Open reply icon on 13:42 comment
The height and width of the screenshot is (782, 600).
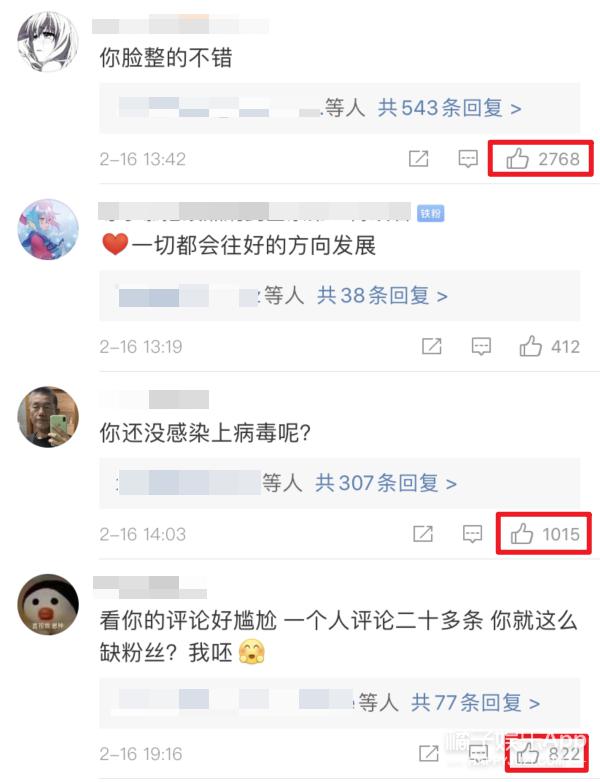pyautogui.click(x=468, y=159)
